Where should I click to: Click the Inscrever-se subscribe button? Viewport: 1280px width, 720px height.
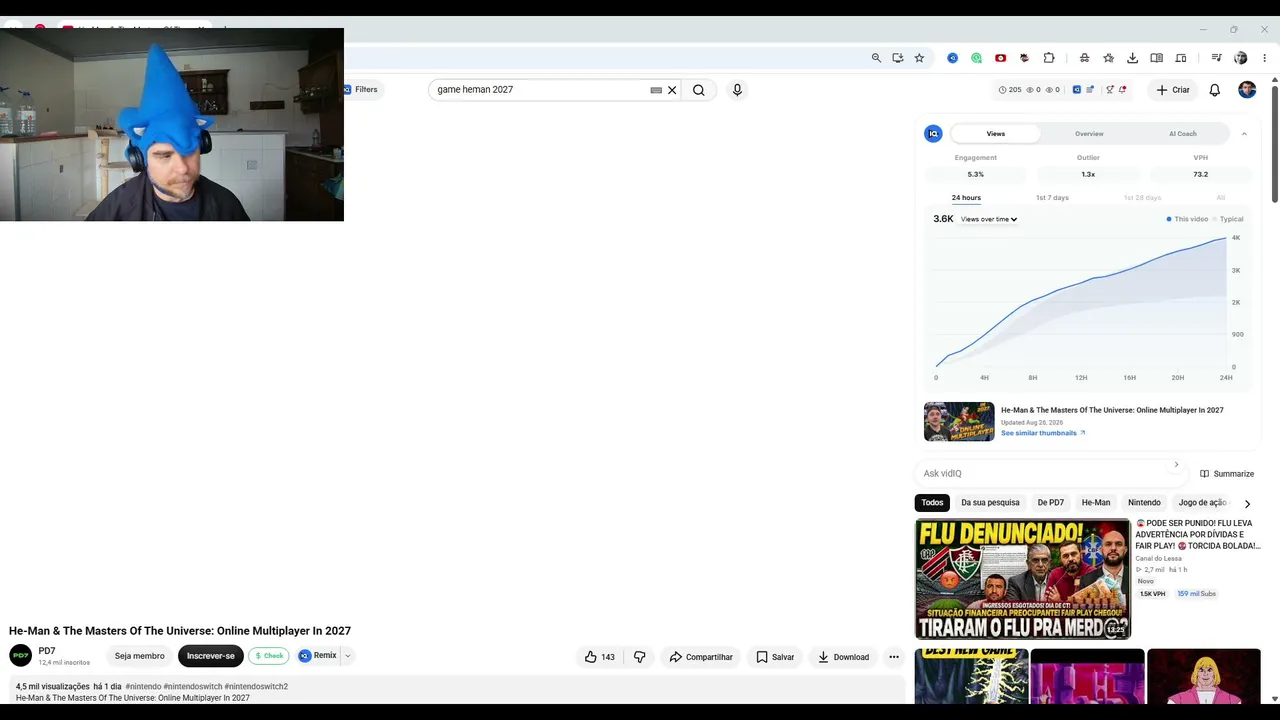[x=211, y=656]
